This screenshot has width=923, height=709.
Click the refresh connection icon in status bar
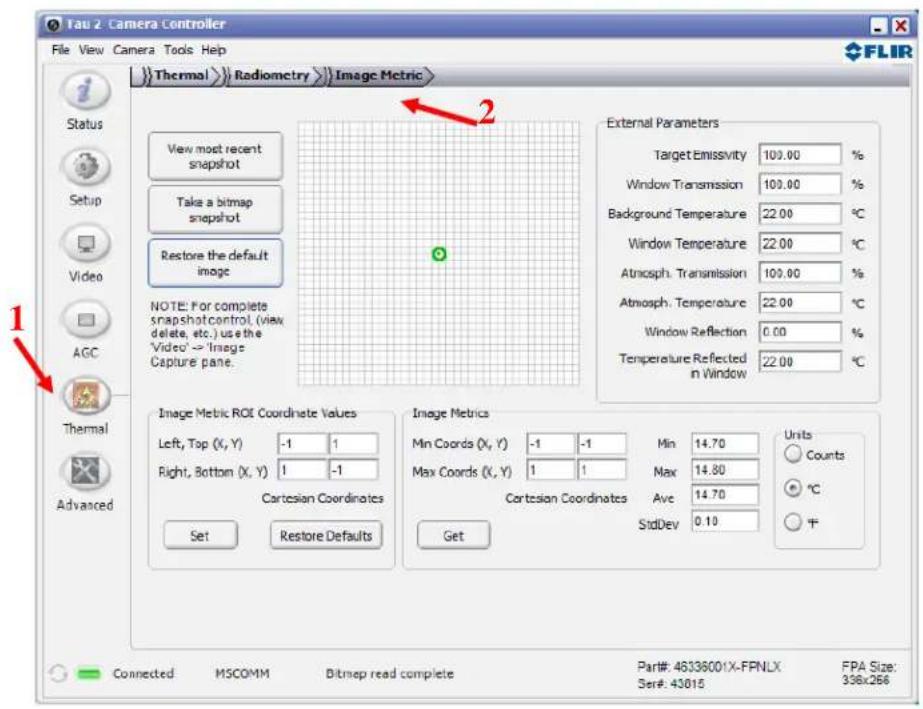[58, 673]
